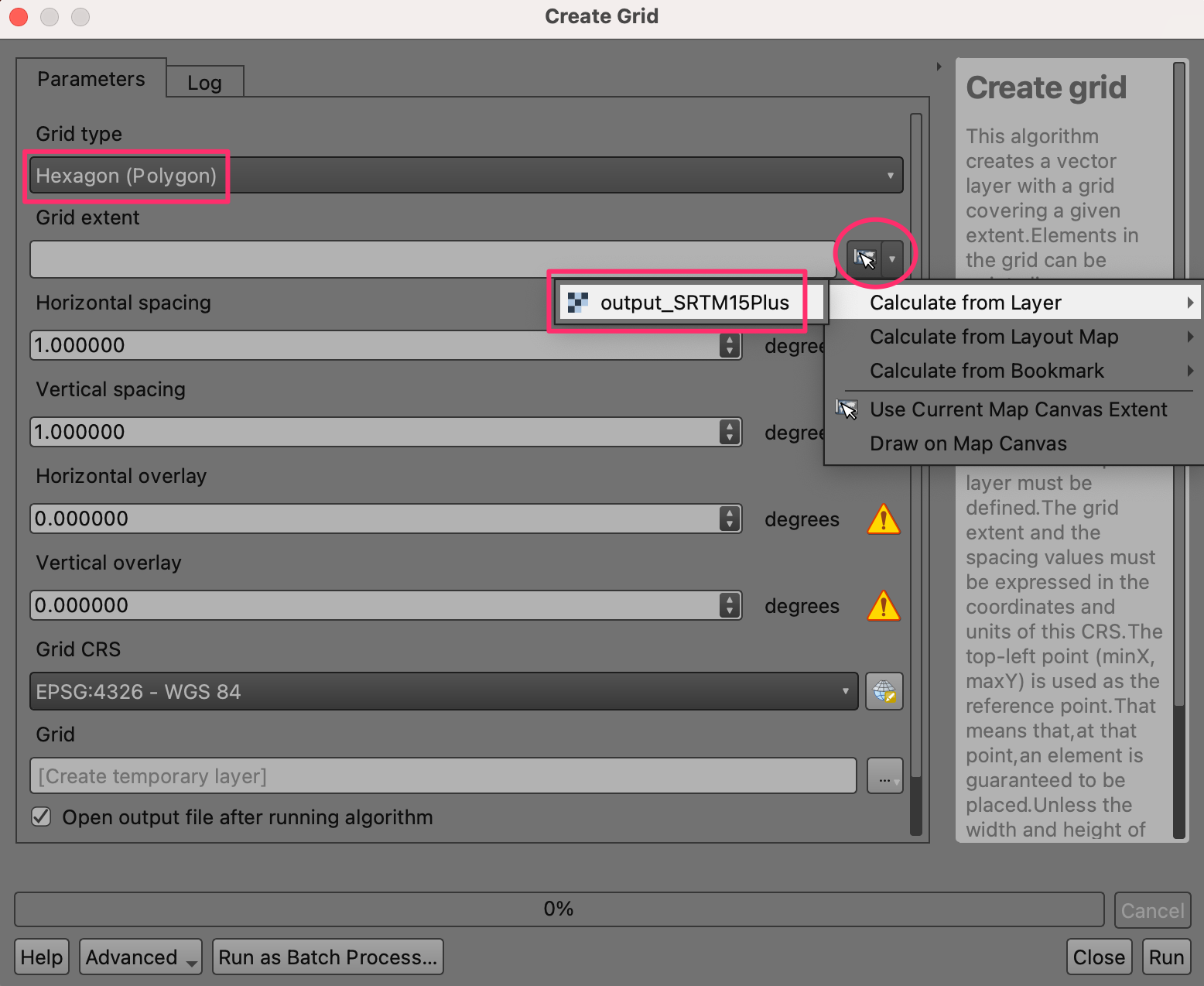This screenshot has width=1204, height=986.
Task: Click Vertical overlay yellow warning icon
Action: 883,606
